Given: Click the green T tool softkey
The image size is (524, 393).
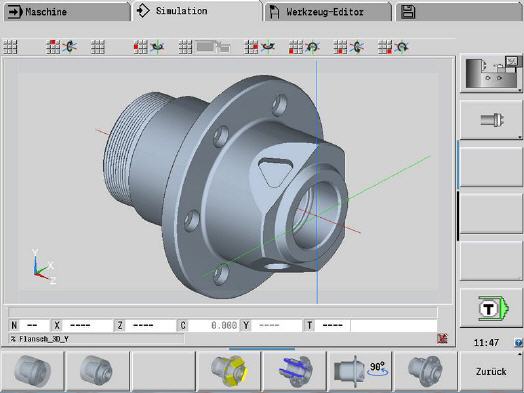Looking at the screenshot, I should pyautogui.click(x=491, y=308).
